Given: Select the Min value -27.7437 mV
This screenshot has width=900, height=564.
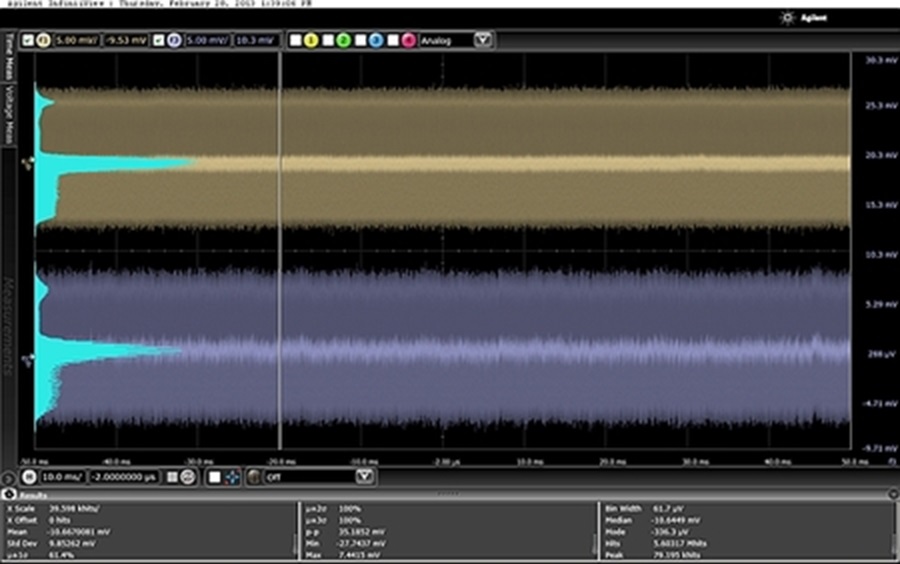Looking at the screenshot, I should (362, 543).
